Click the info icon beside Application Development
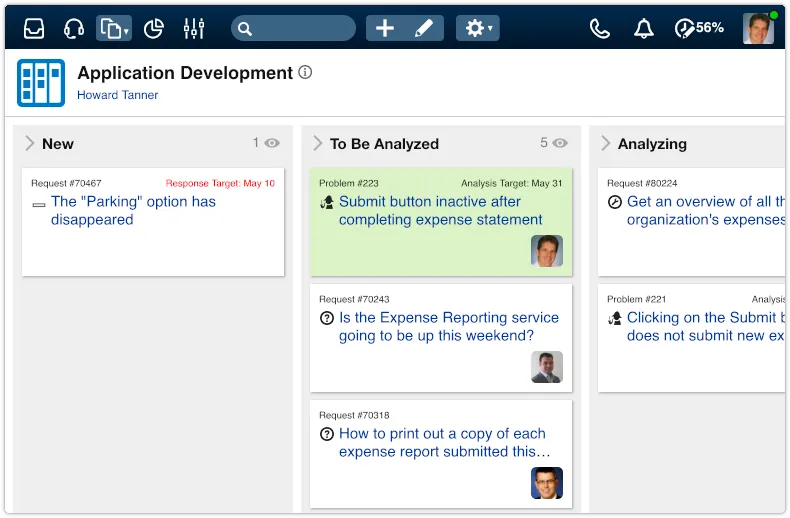Image resolution: width=790 pixels, height=518 pixels. [305, 73]
